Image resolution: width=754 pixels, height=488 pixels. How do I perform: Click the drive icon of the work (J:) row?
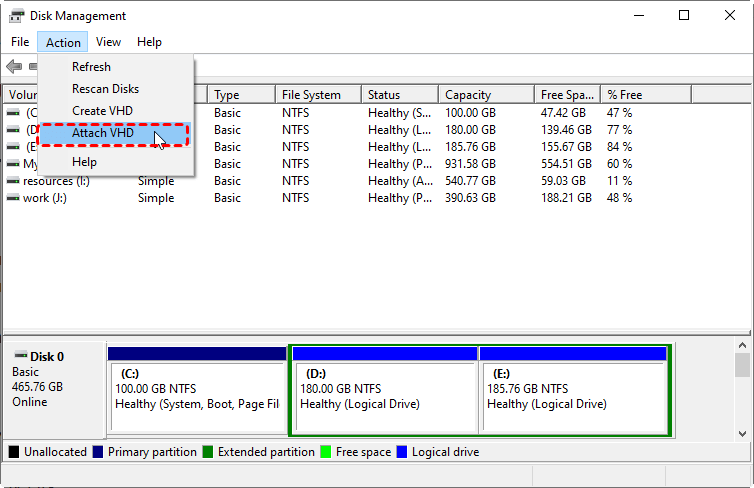point(13,198)
